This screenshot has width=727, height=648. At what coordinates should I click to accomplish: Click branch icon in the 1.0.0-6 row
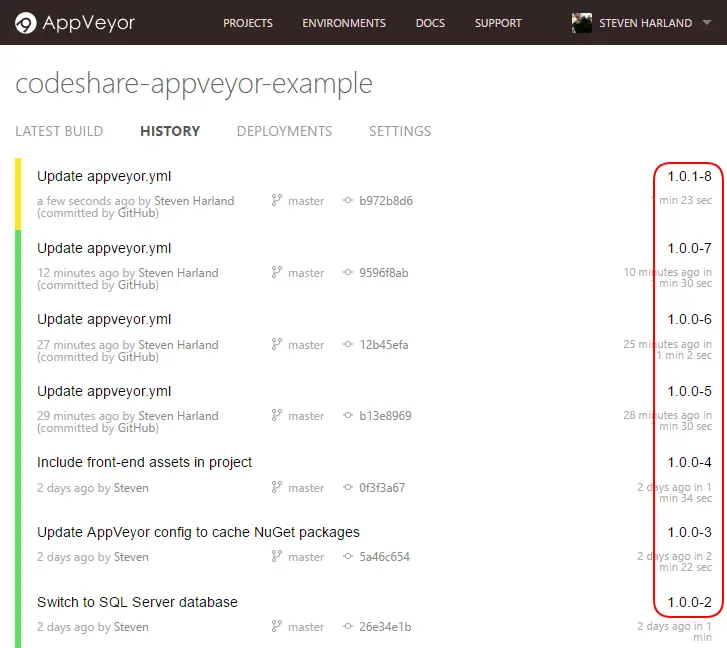[277, 345]
